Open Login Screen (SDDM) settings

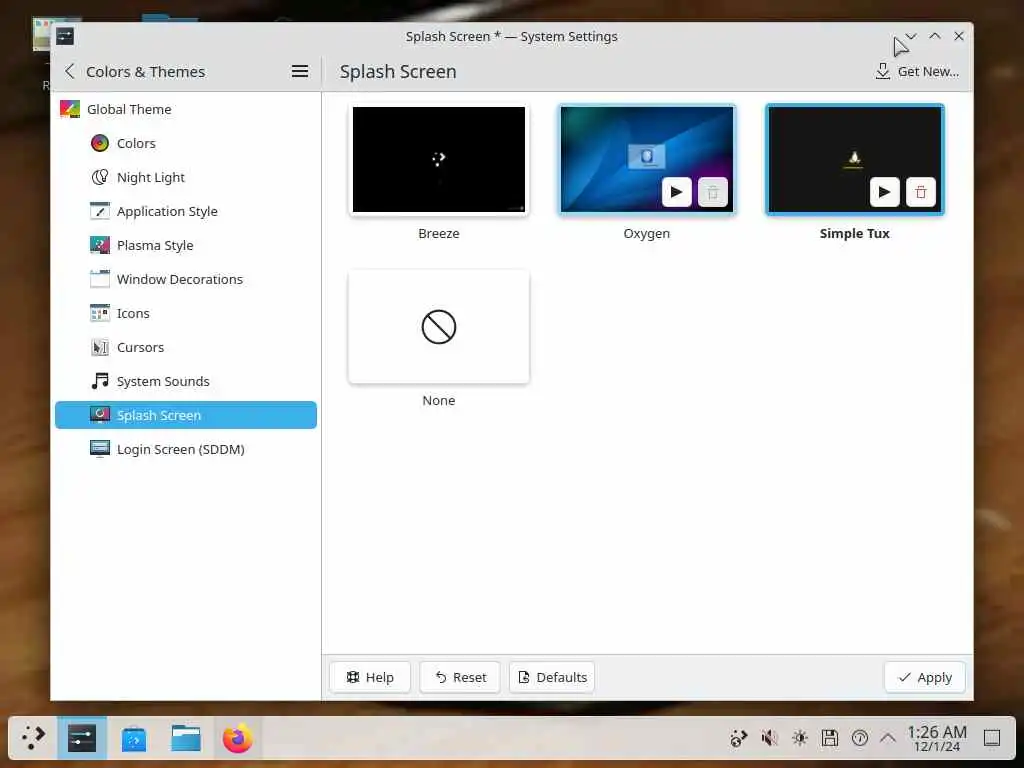[x=186, y=449]
